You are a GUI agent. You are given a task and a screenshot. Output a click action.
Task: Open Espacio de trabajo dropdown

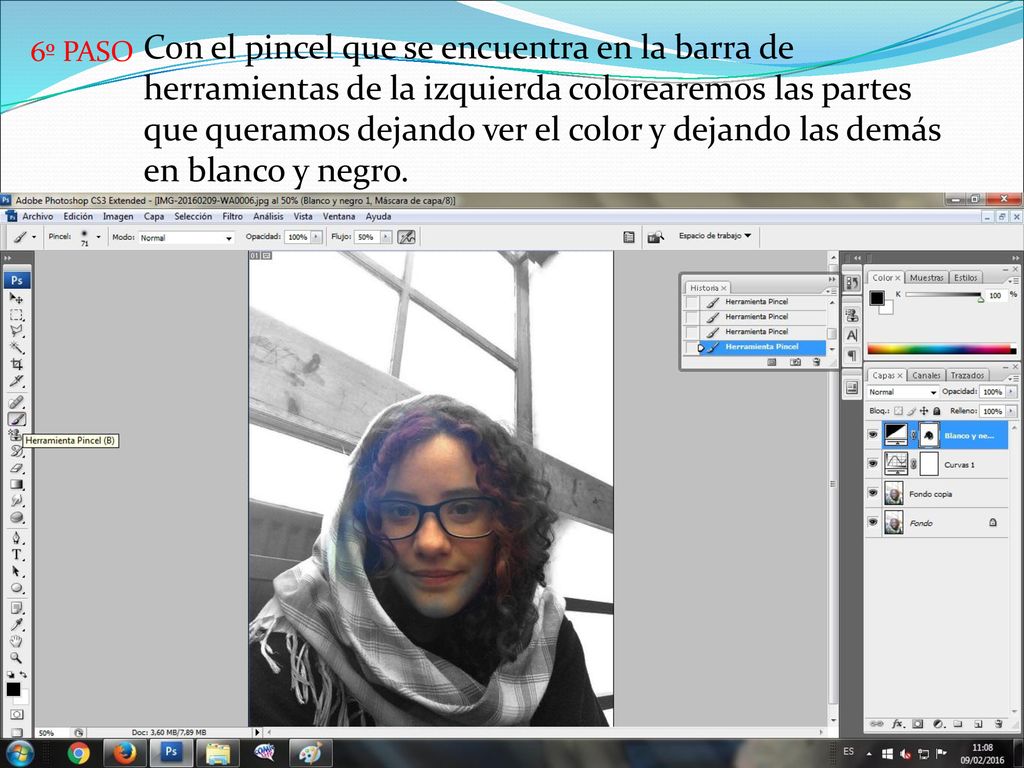point(714,236)
